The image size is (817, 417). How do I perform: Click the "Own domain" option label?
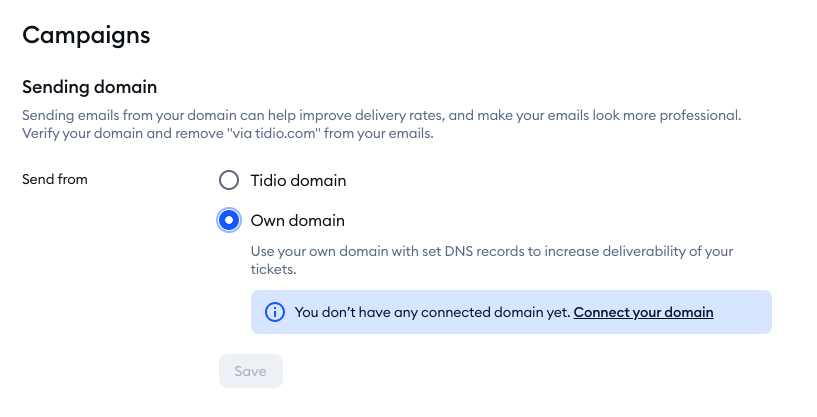(298, 220)
